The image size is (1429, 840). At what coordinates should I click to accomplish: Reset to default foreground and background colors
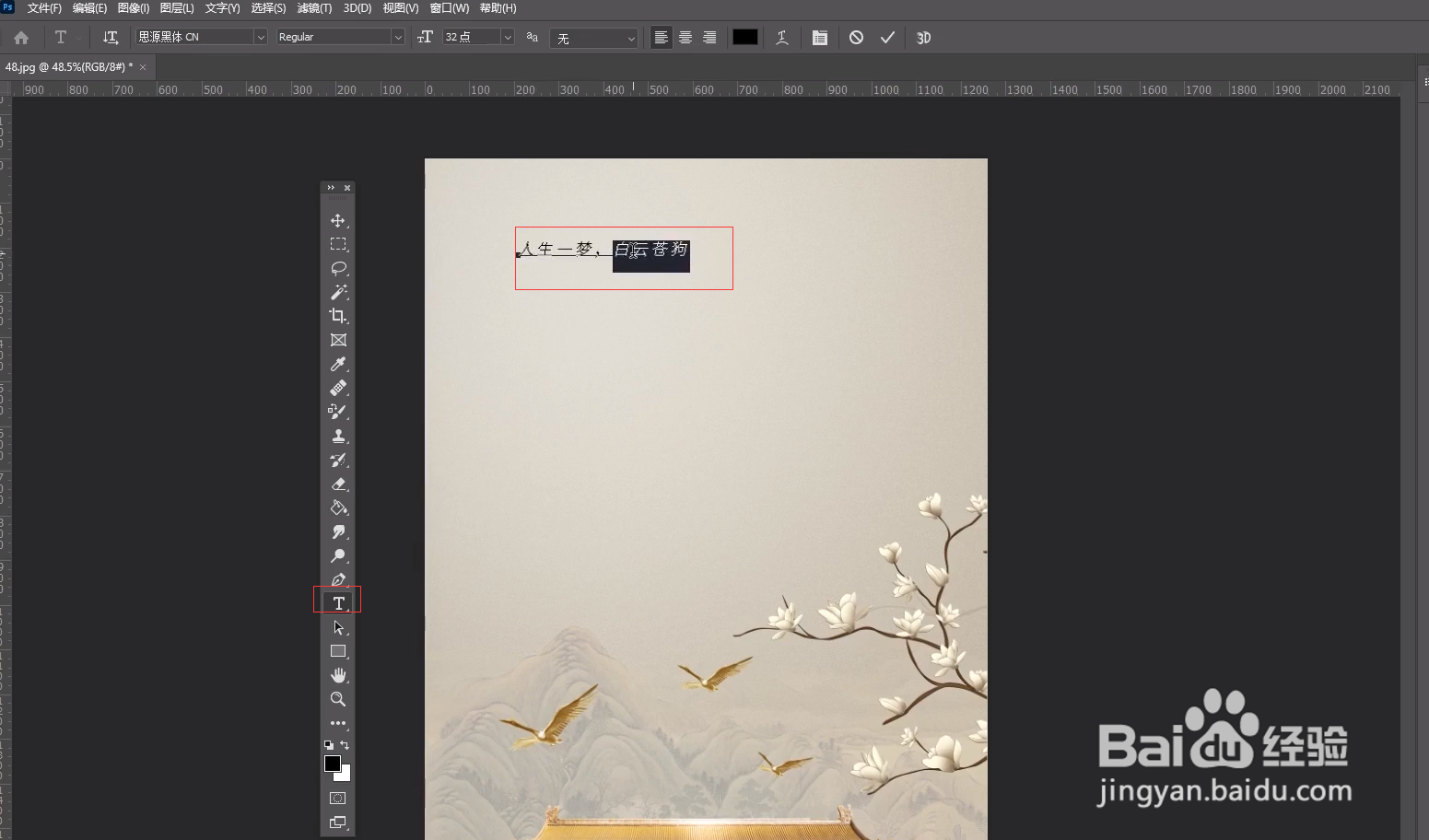[x=328, y=745]
